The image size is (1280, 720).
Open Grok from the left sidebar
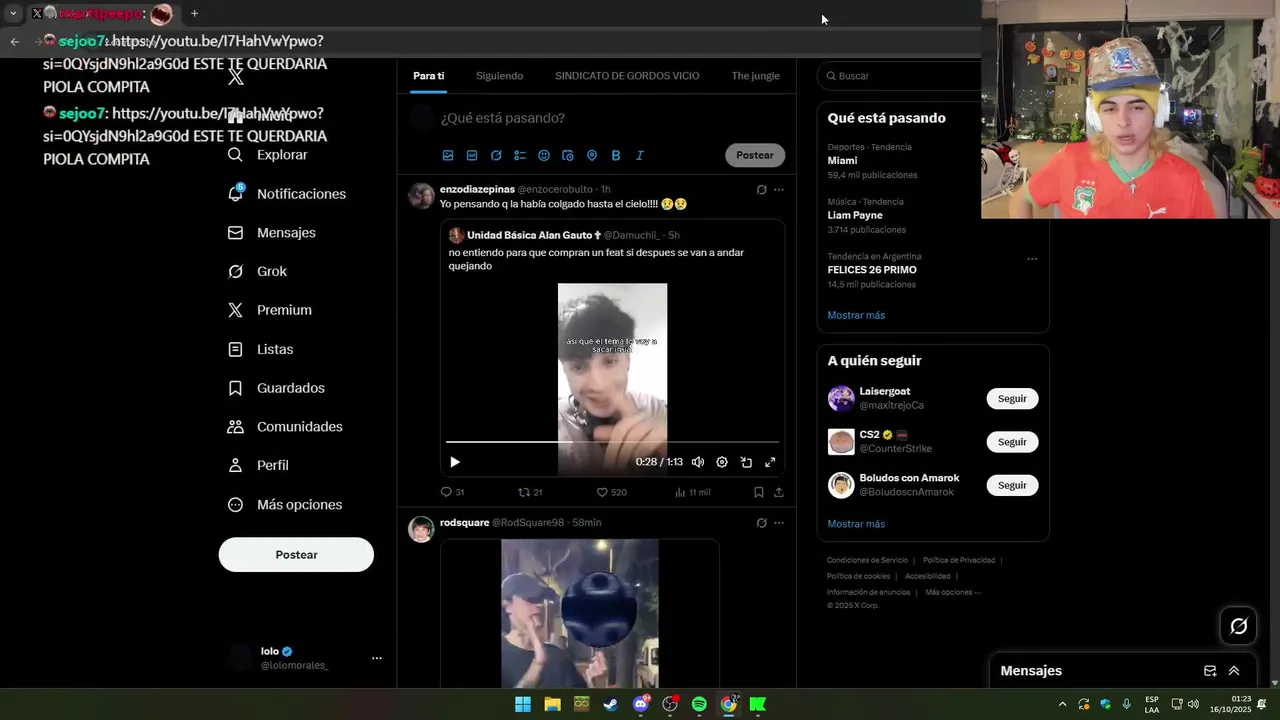257,271
